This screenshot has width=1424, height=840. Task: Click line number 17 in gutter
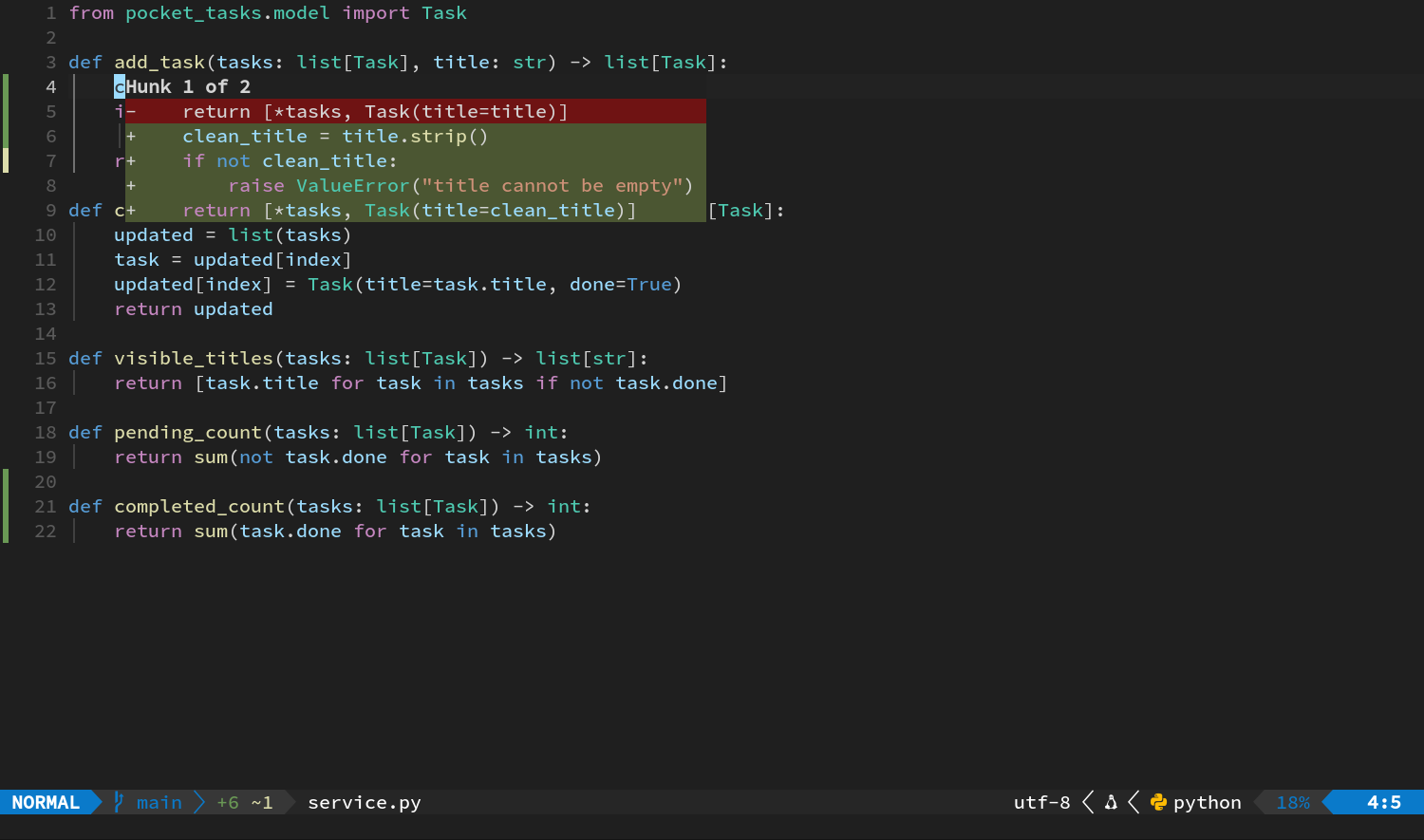click(x=46, y=407)
